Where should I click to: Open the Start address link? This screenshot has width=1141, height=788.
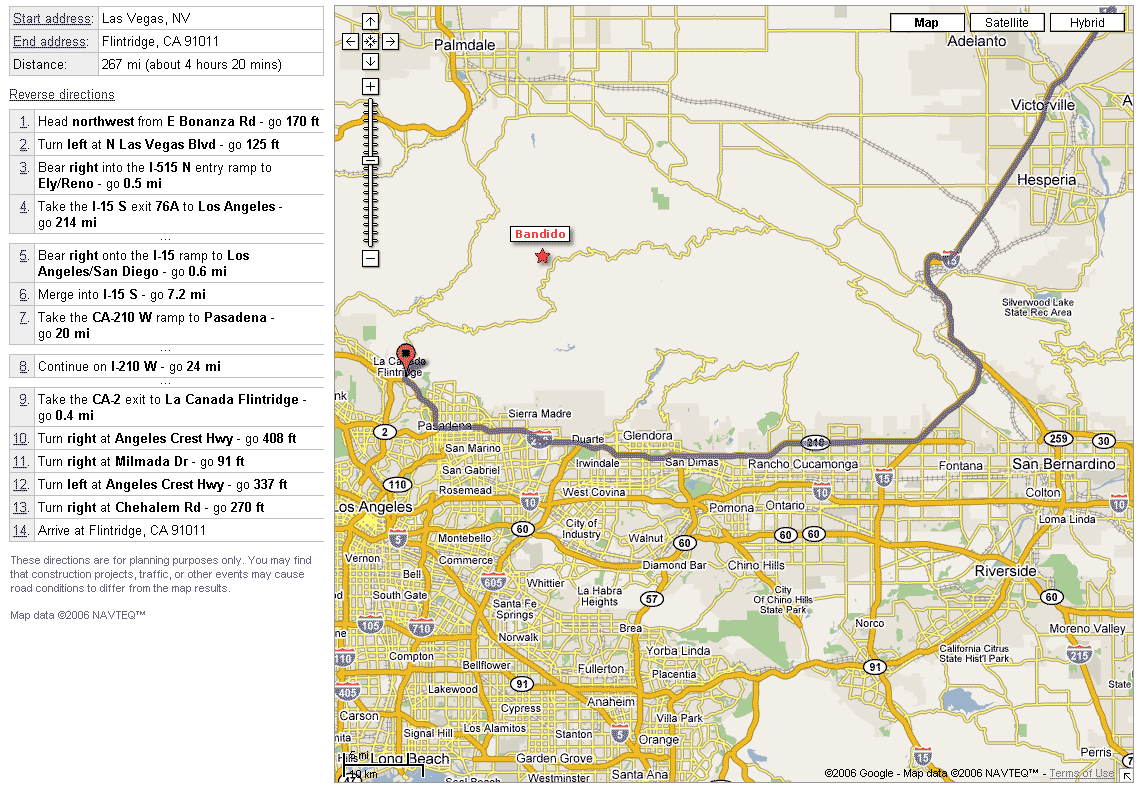(x=53, y=19)
